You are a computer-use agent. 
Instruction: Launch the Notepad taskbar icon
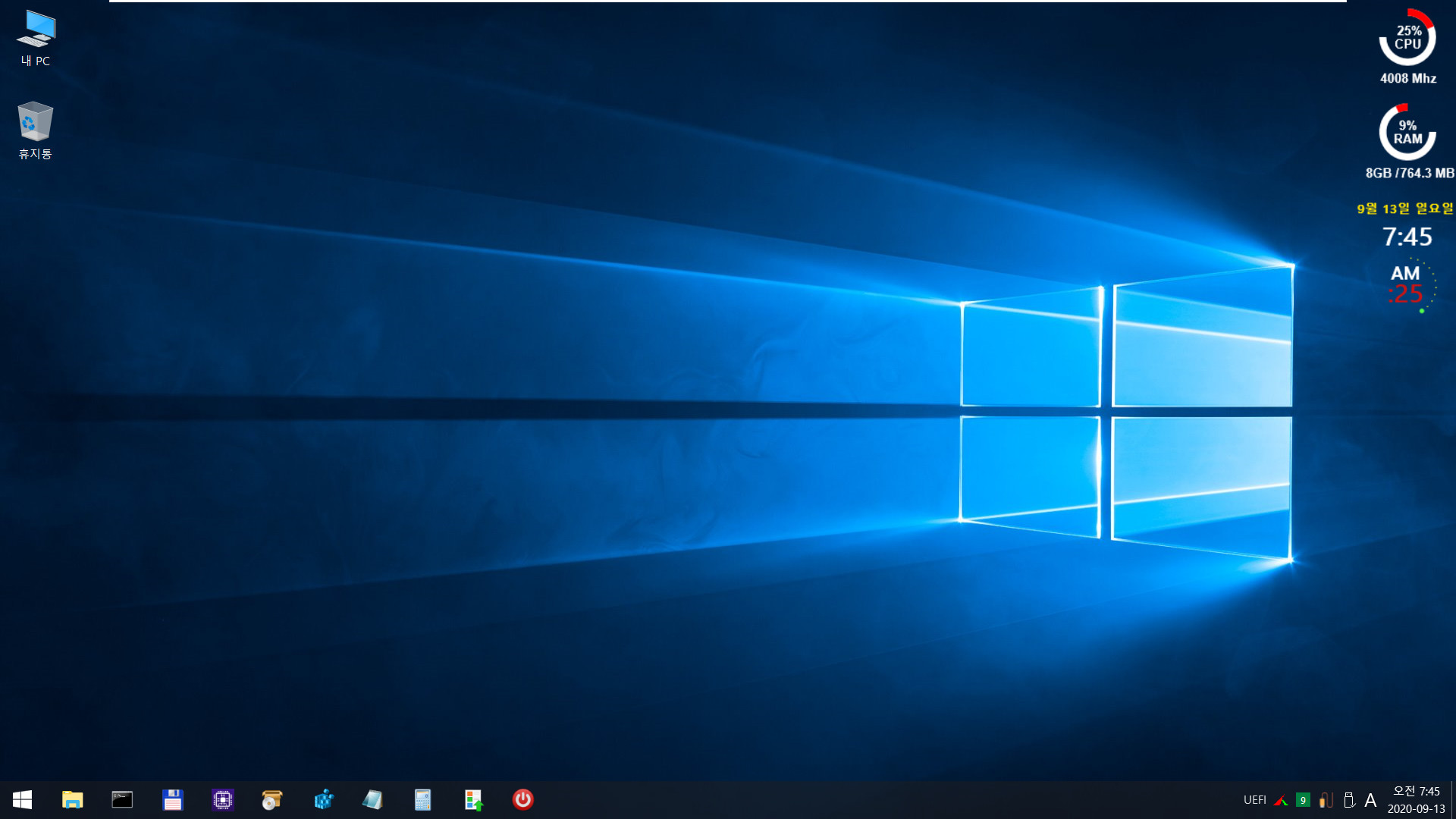pos(372,800)
